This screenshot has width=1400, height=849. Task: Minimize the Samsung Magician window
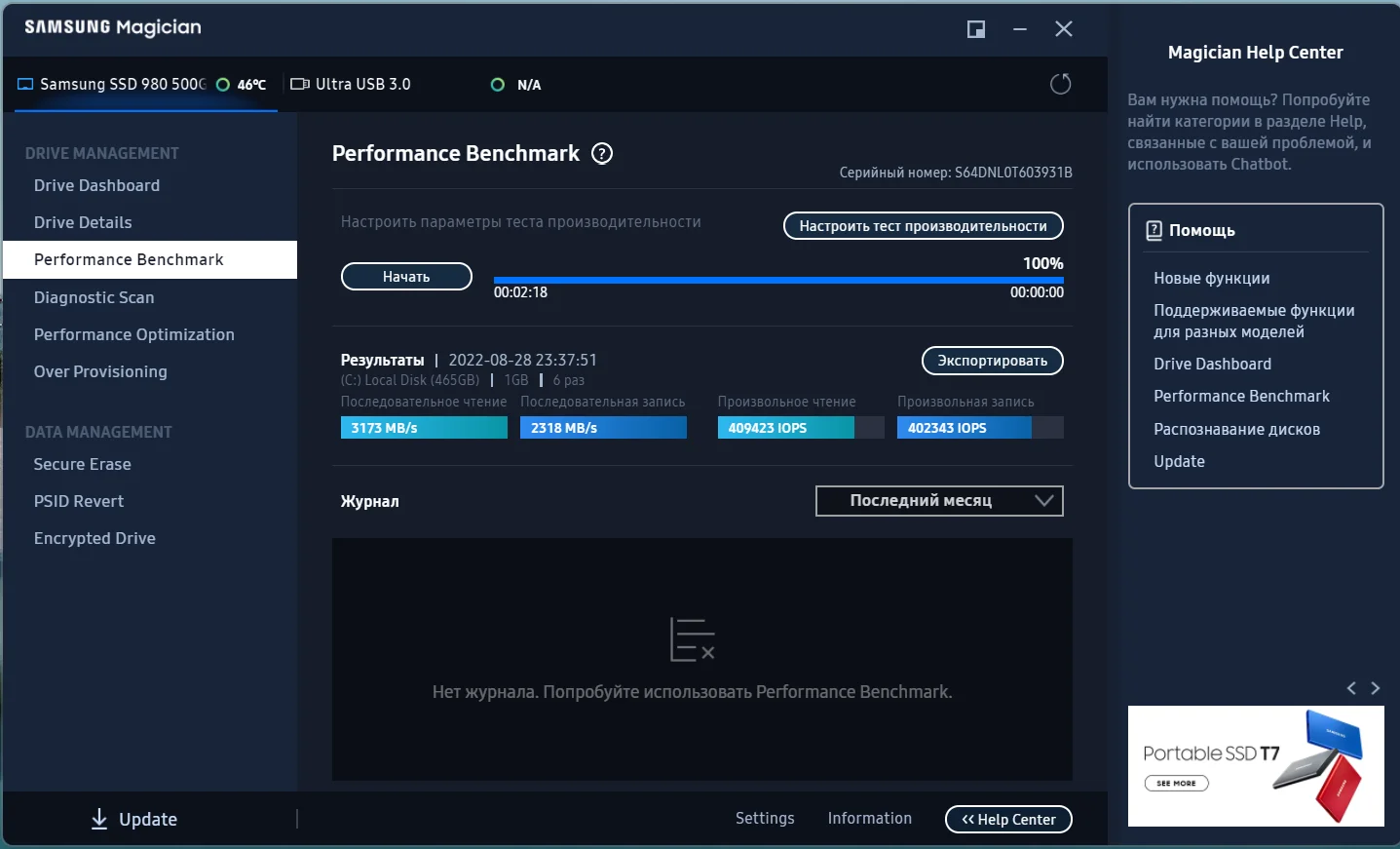click(1020, 29)
